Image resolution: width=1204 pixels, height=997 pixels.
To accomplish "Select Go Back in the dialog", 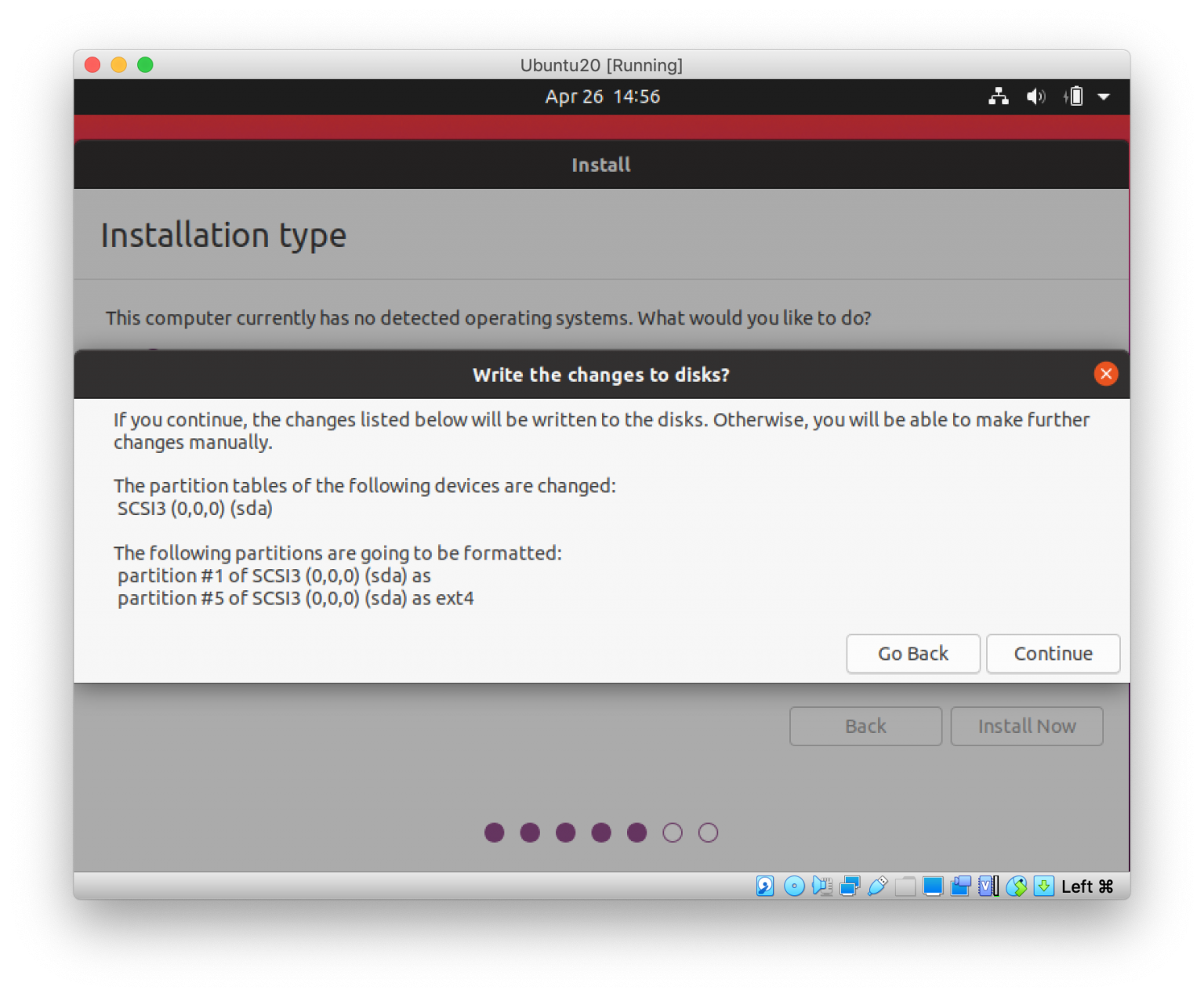I will [912, 653].
